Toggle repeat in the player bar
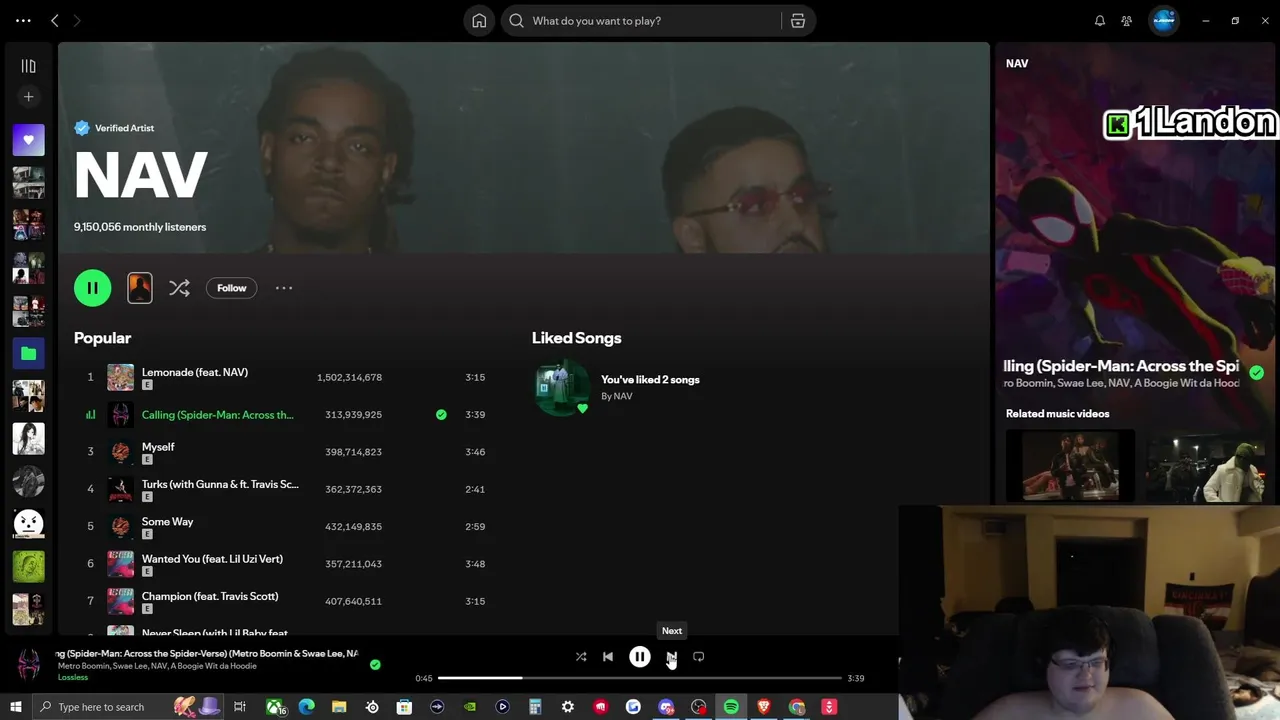1280x720 pixels. (x=699, y=657)
